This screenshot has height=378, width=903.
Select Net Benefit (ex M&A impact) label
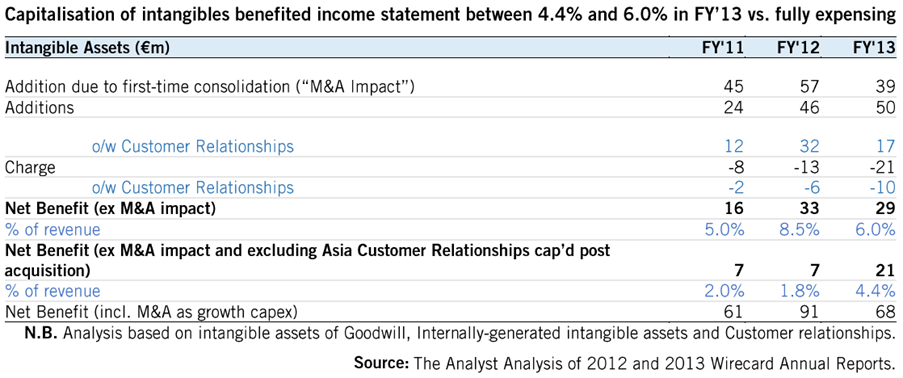click(x=110, y=209)
